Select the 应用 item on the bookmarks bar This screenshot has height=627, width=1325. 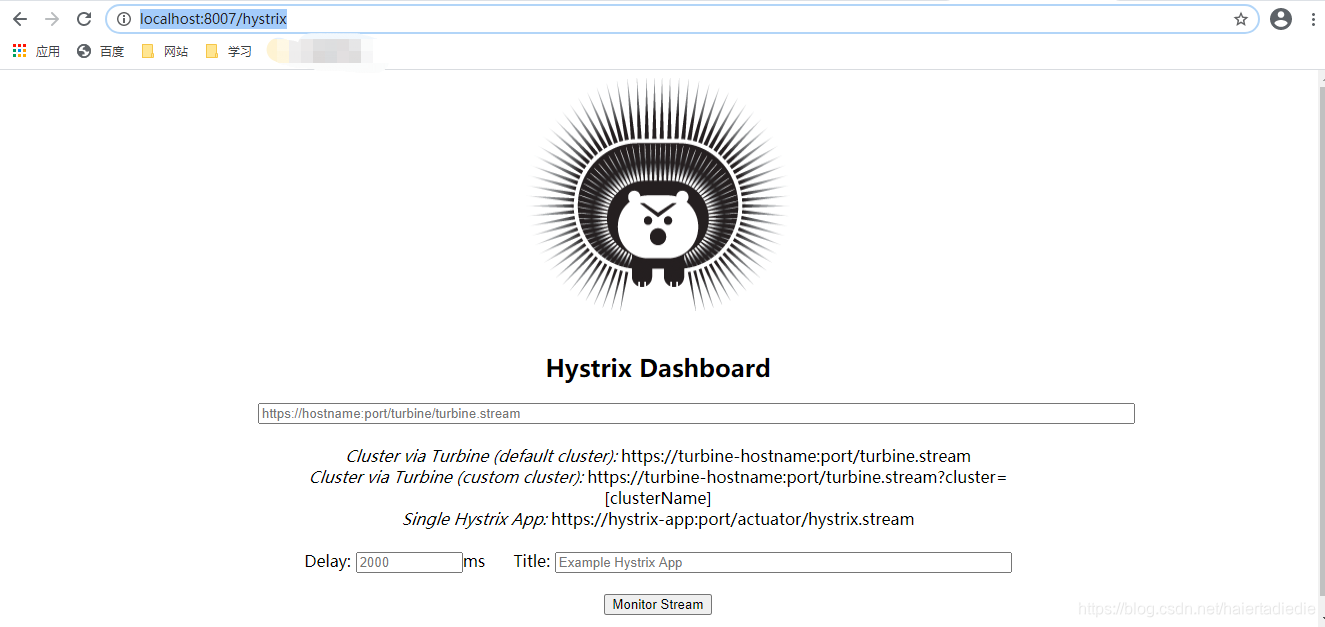pyautogui.click(x=47, y=51)
